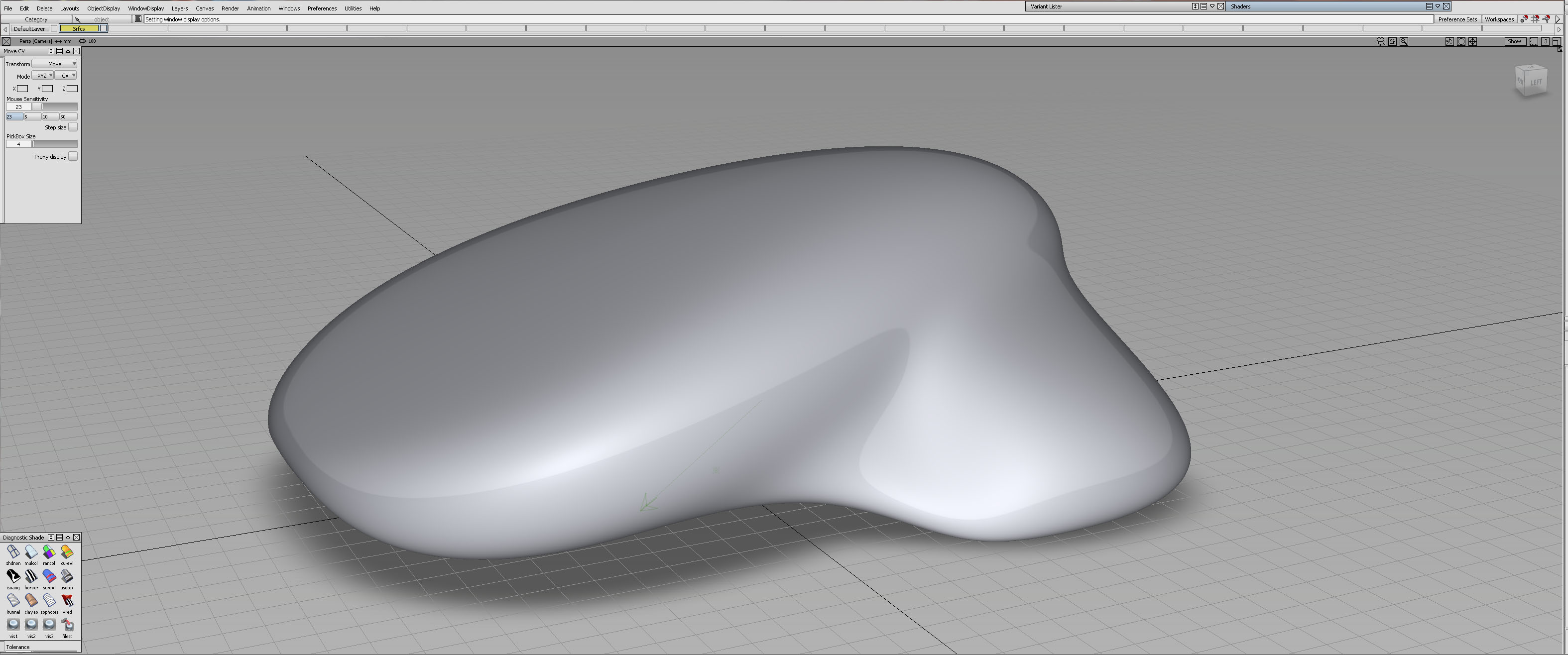Click the vred diagnostic shade icon

point(67,601)
